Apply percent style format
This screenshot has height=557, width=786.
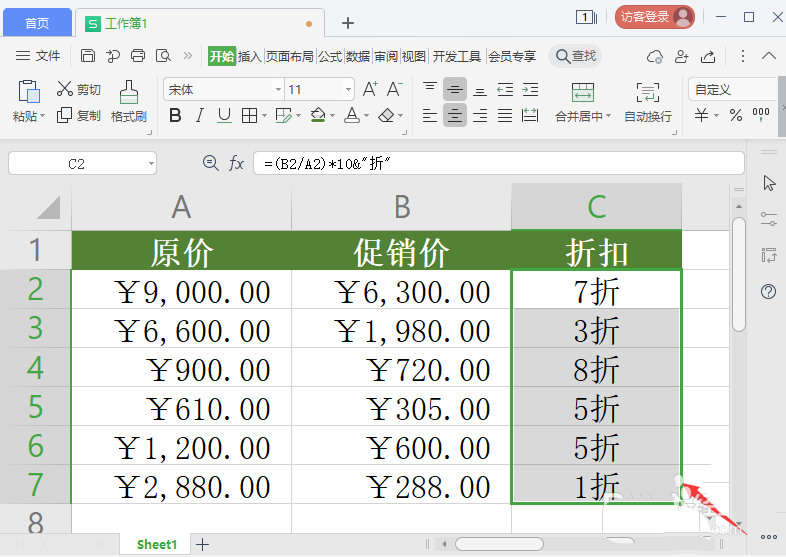click(x=736, y=115)
